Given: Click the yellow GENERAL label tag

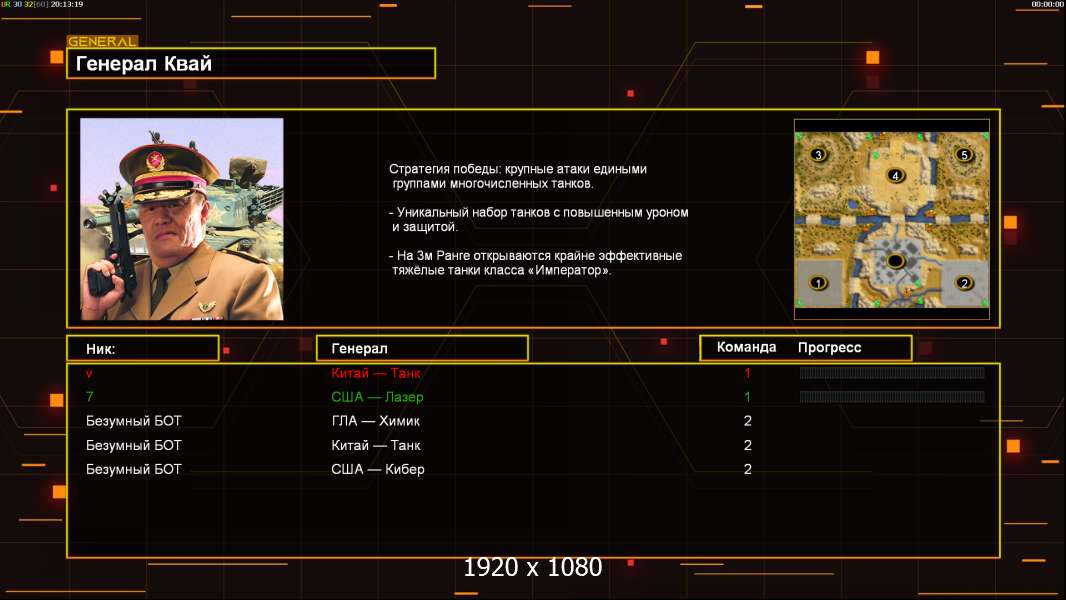Looking at the screenshot, I should (102, 41).
